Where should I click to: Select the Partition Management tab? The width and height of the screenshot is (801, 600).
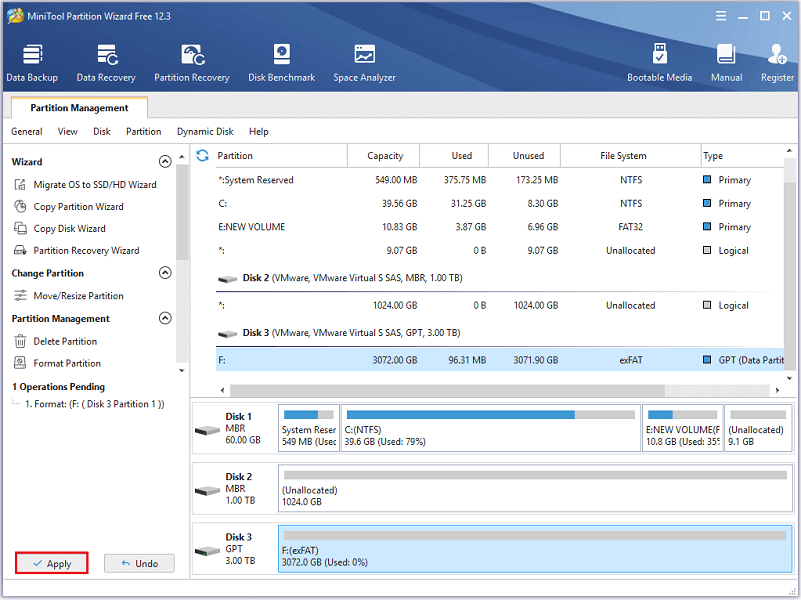[x=79, y=108]
